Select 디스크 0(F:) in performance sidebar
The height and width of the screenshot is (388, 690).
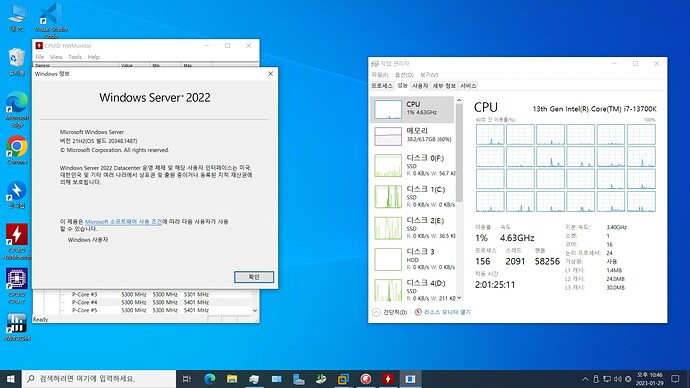[x=412, y=165]
